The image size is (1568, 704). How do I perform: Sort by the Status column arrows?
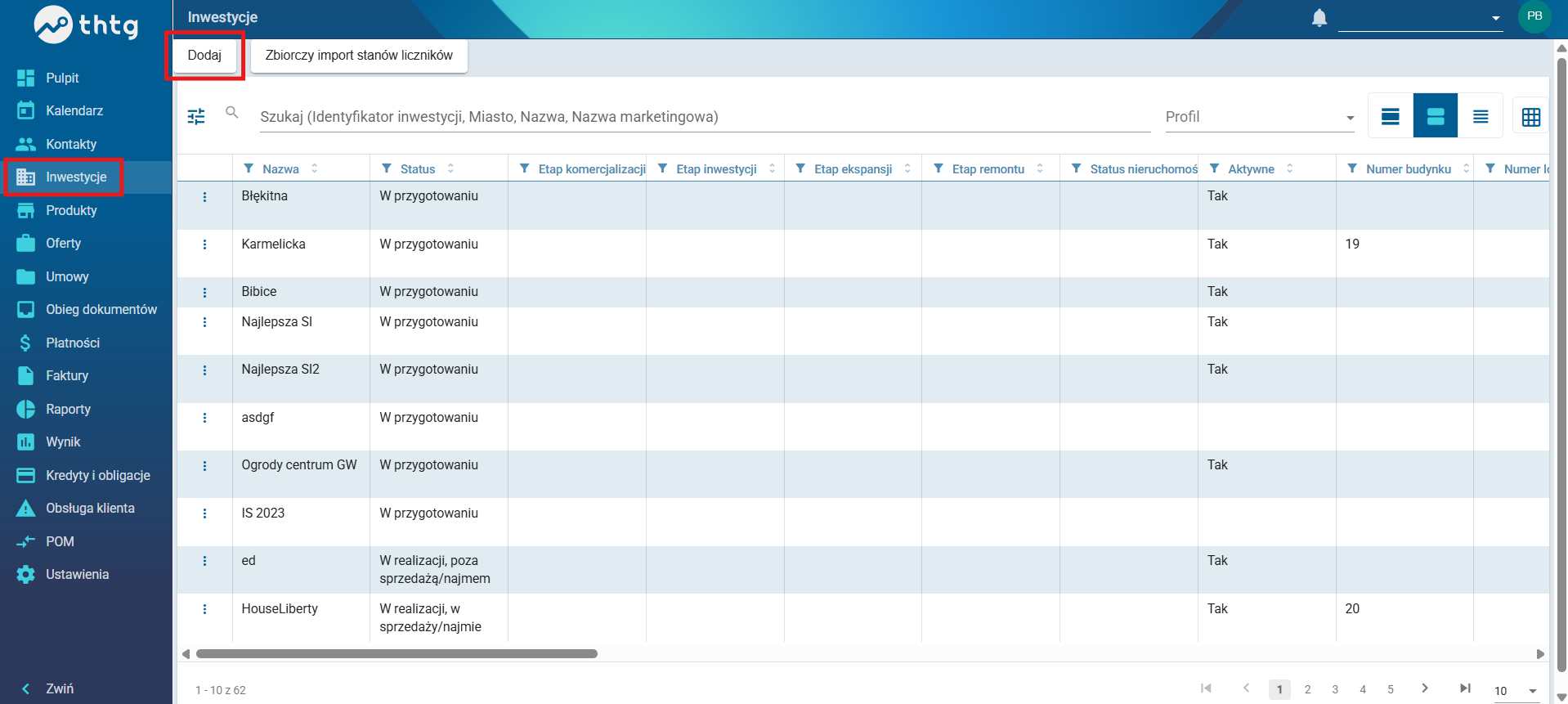coord(450,168)
